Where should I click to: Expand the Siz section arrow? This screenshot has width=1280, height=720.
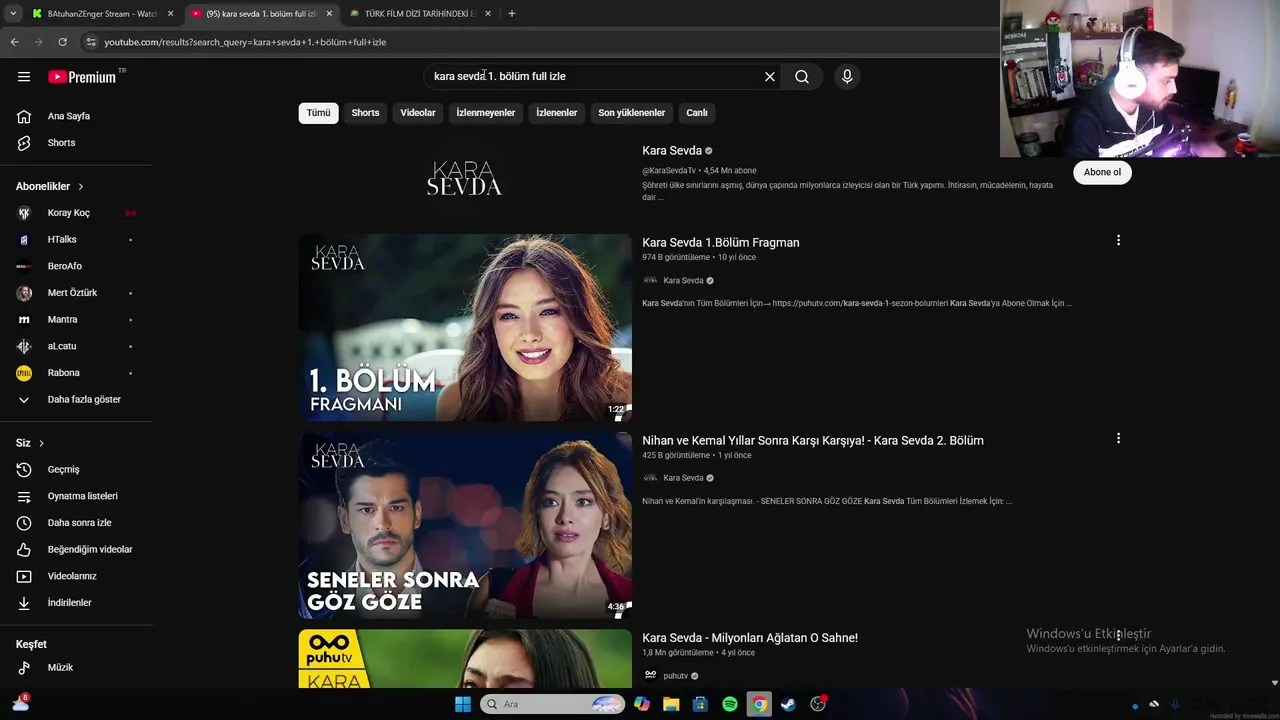[41, 443]
